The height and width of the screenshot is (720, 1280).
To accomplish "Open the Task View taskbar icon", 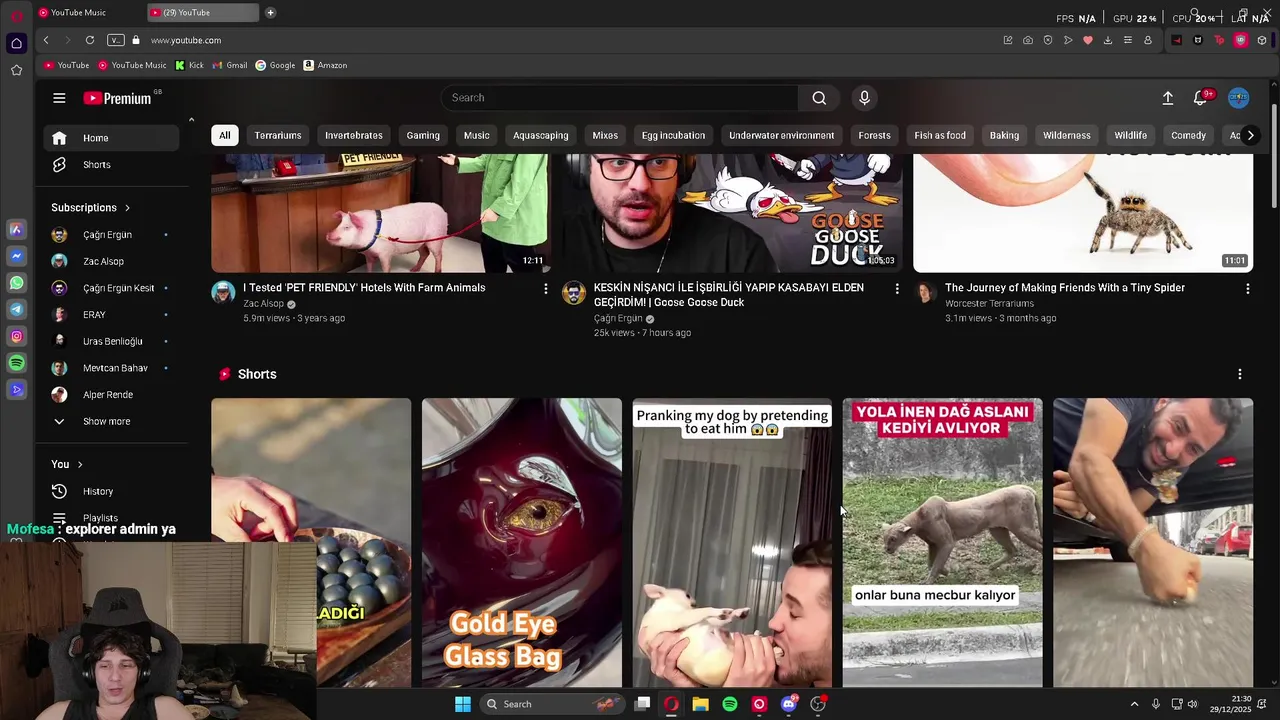I will pyautogui.click(x=643, y=704).
